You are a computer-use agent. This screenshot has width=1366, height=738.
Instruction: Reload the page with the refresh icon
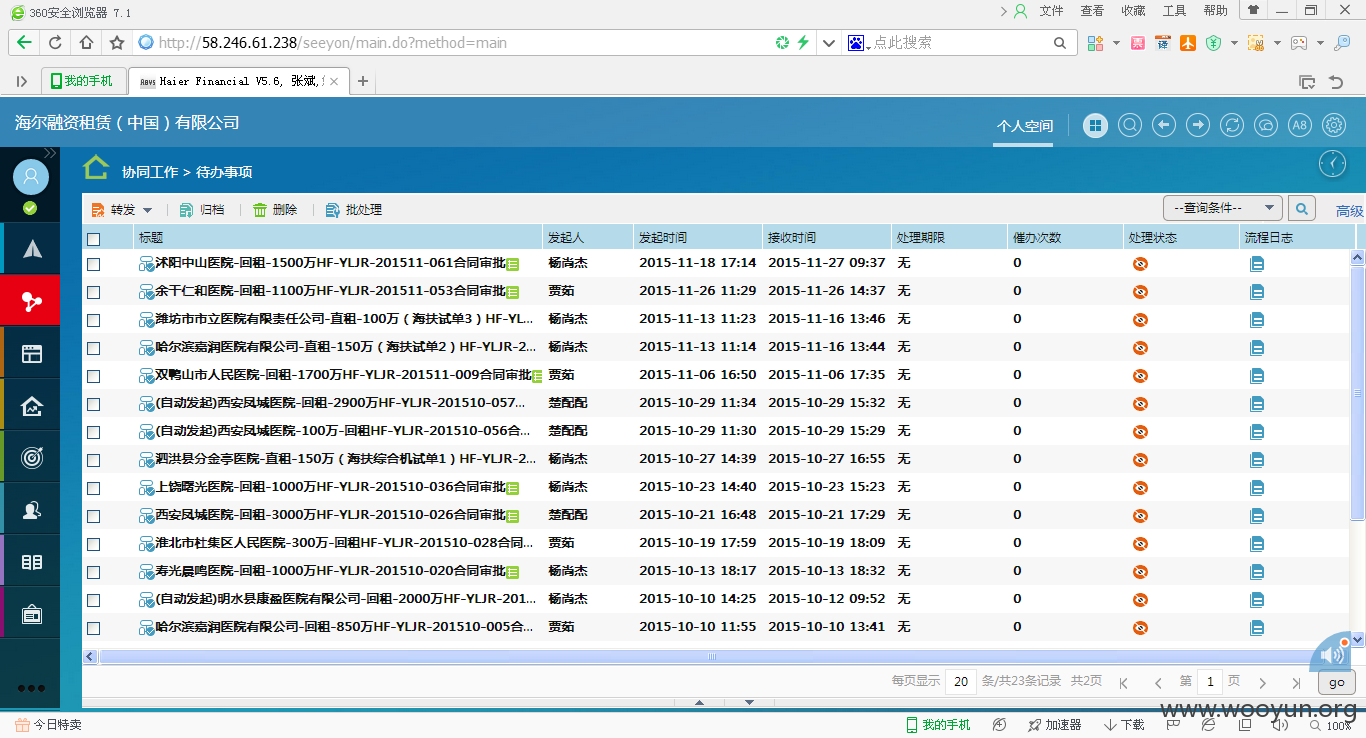pos(55,43)
